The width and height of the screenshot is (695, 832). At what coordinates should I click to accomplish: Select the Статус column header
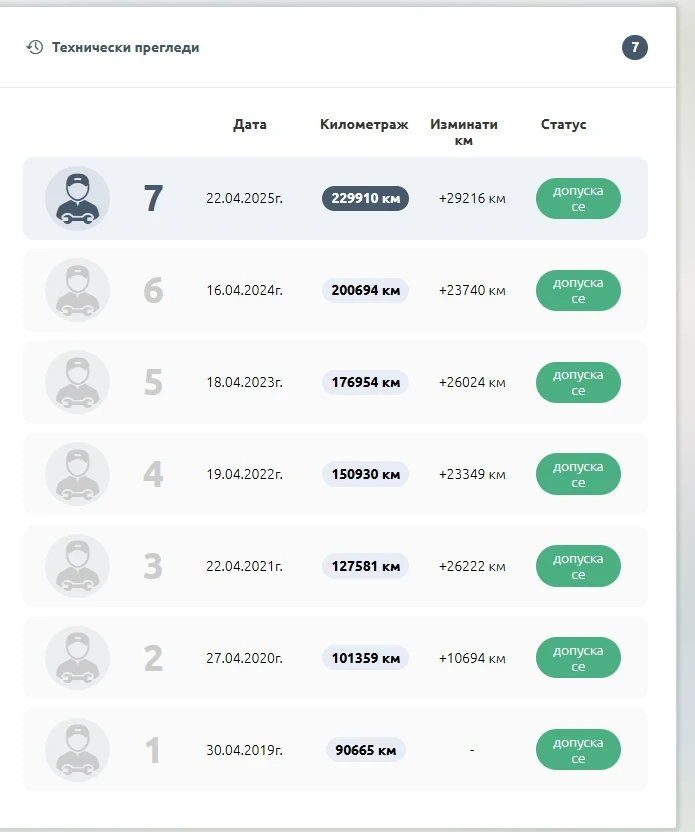(563, 125)
